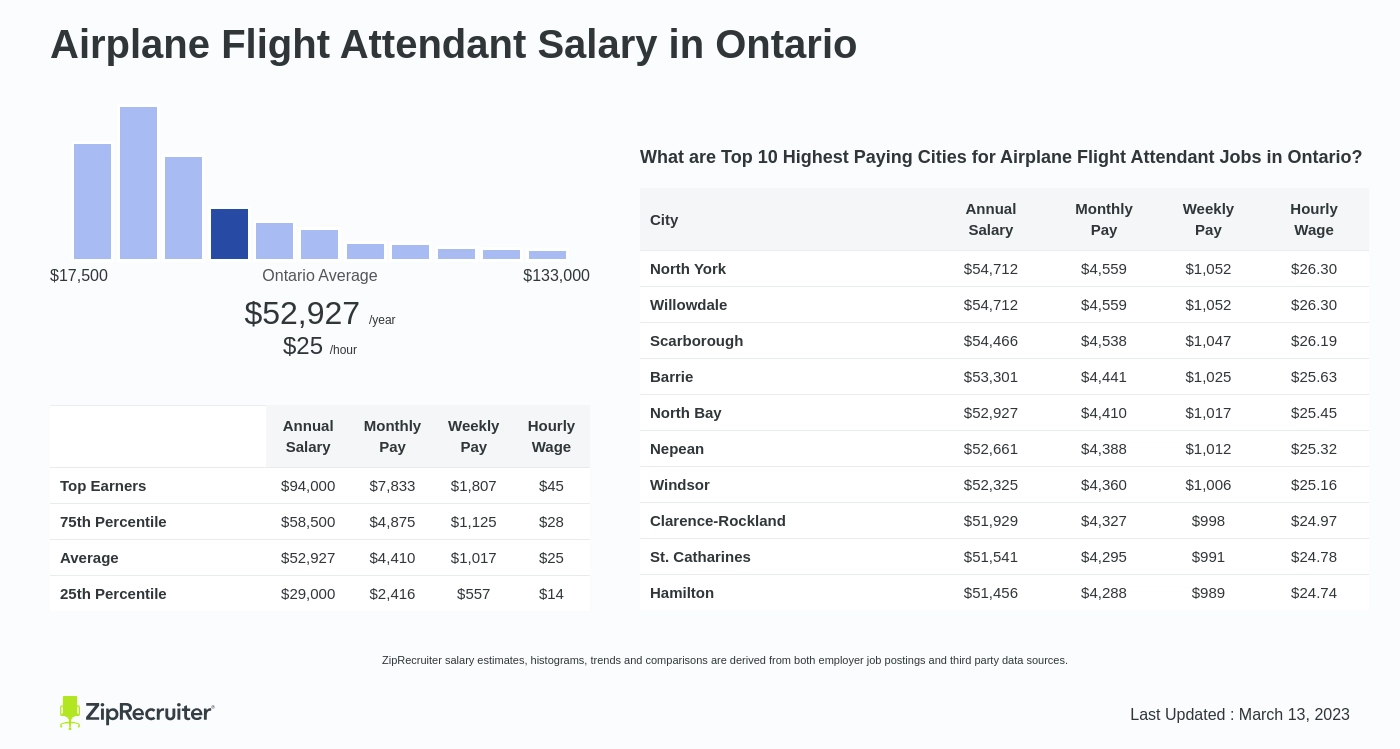Click the Last Updated March 13, 2023 text

[1240, 714]
